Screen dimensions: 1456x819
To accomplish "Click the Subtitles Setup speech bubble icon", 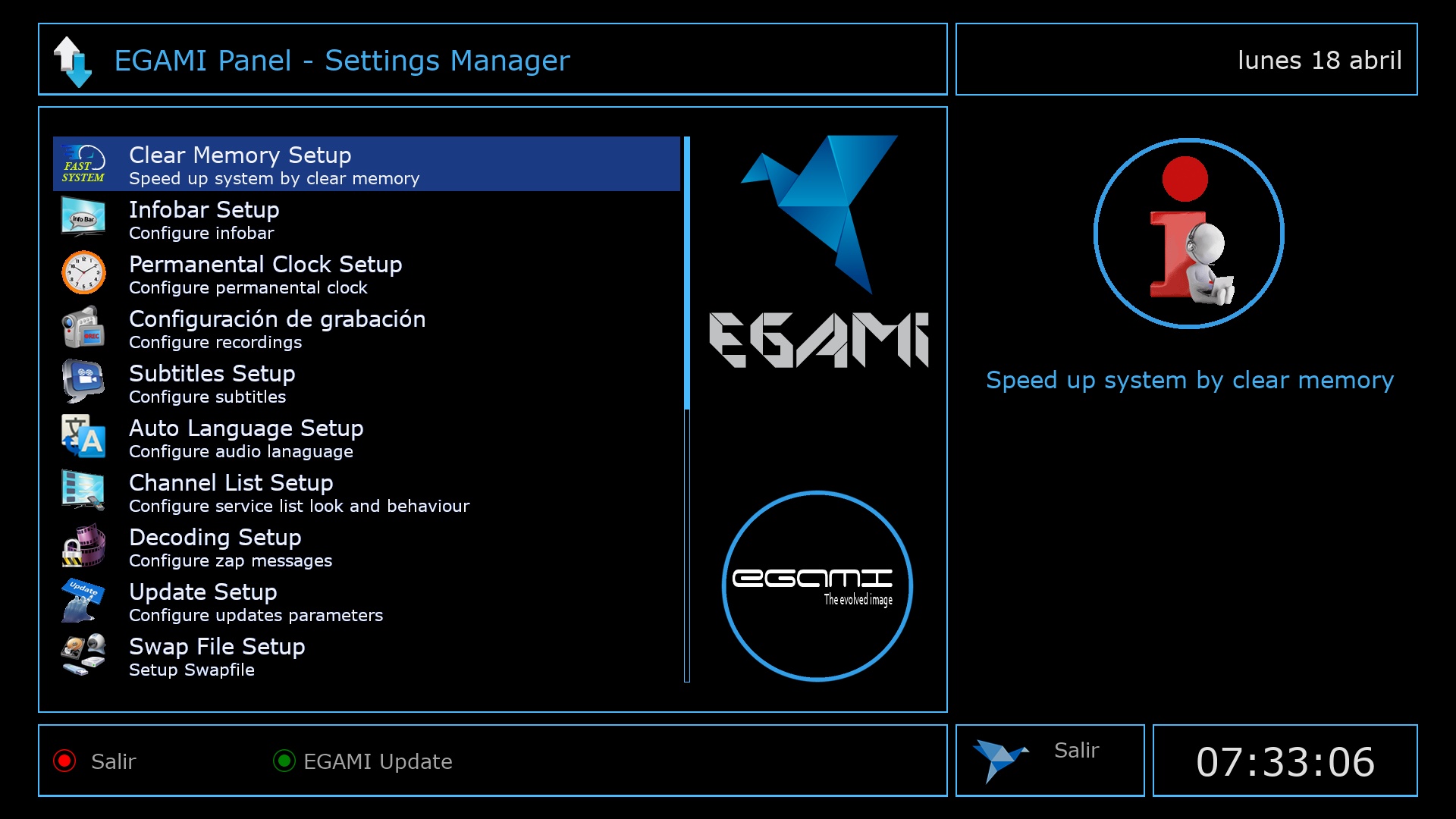I will point(83,381).
